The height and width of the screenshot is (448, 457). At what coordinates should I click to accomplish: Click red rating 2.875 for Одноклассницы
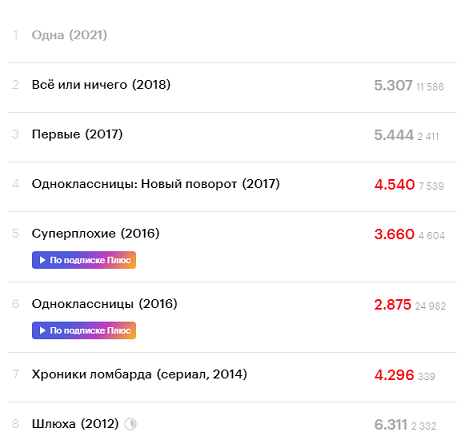[393, 305]
